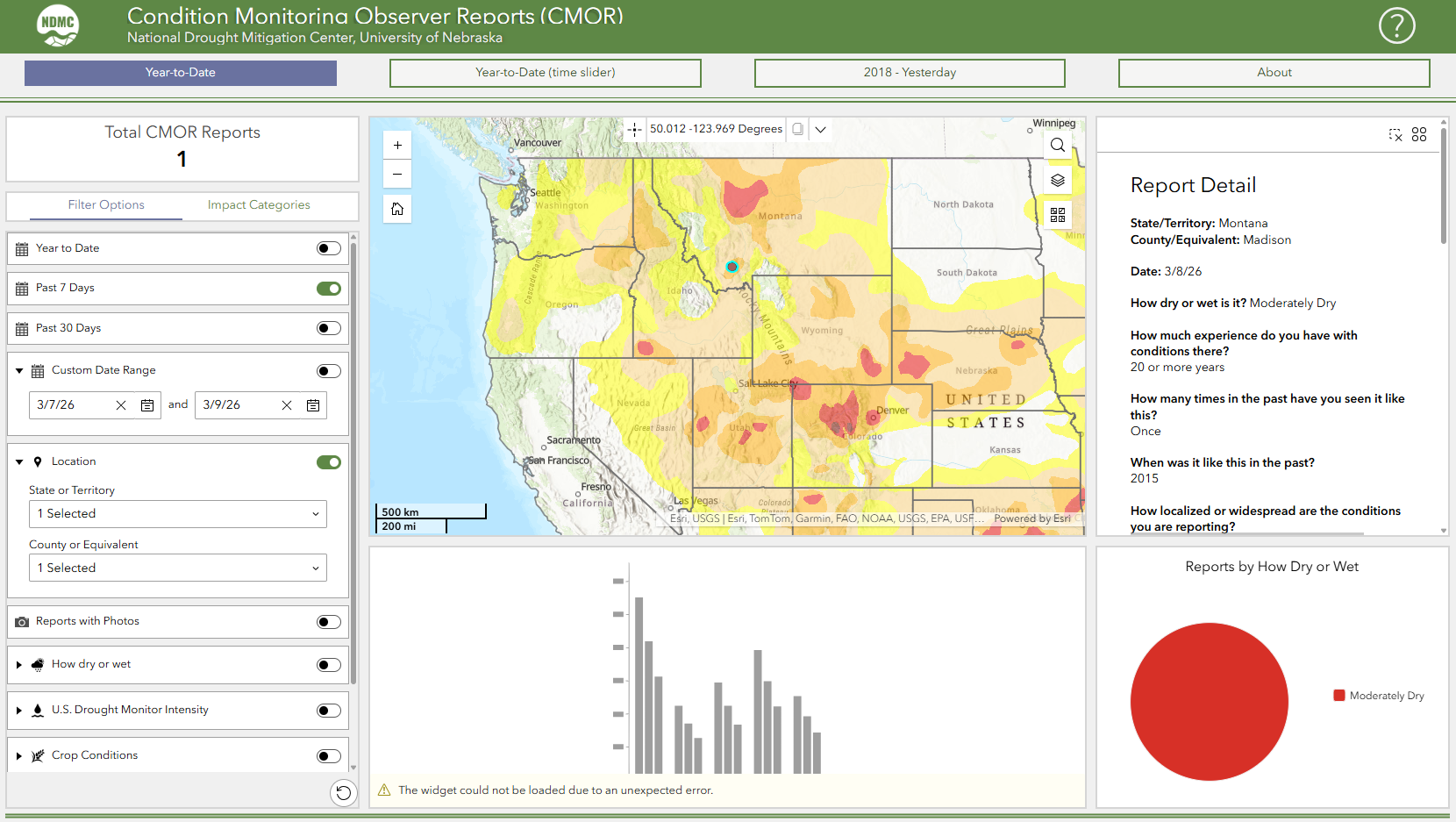Enable the Year to Date toggle
This screenshot has height=822, width=1456.
click(329, 248)
